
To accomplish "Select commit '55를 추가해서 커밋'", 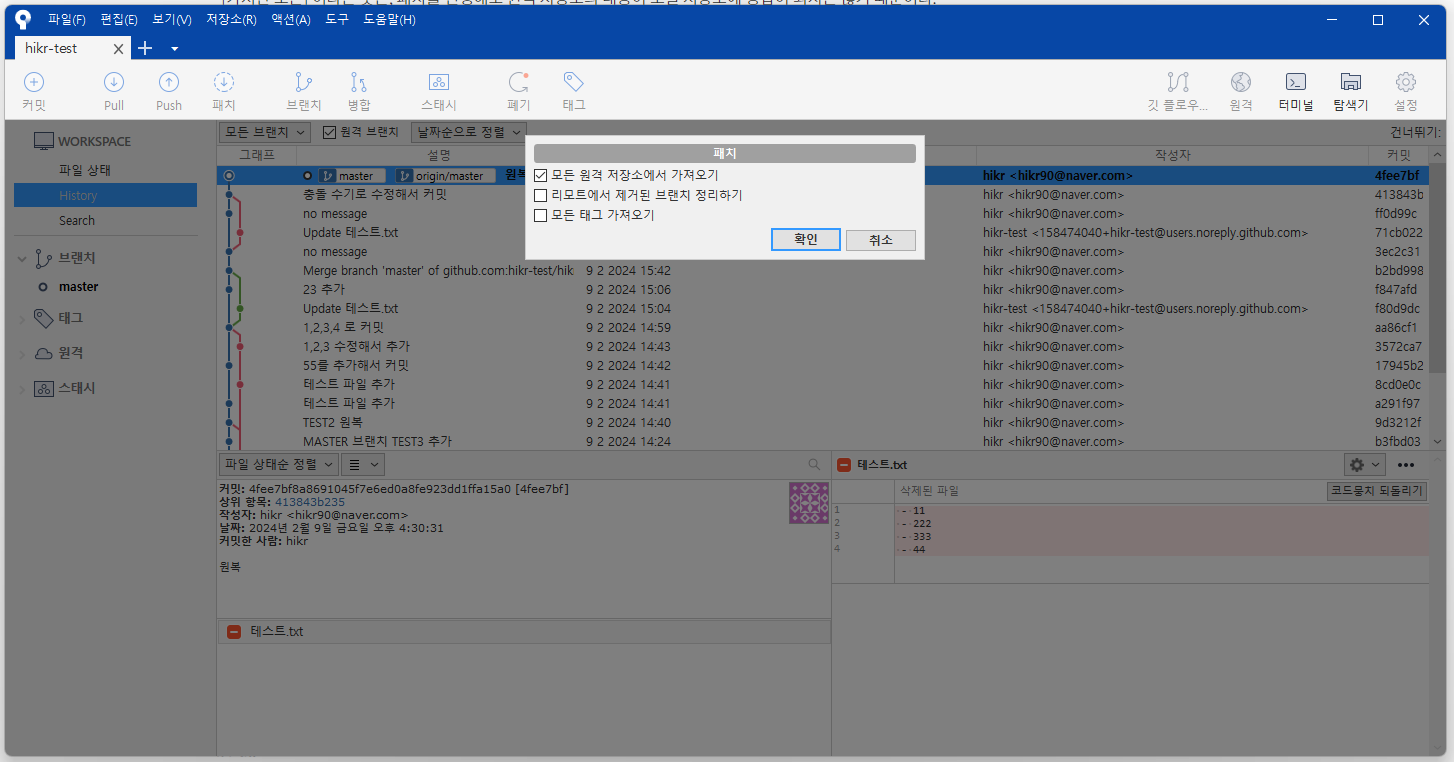I will click(x=823, y=365).
